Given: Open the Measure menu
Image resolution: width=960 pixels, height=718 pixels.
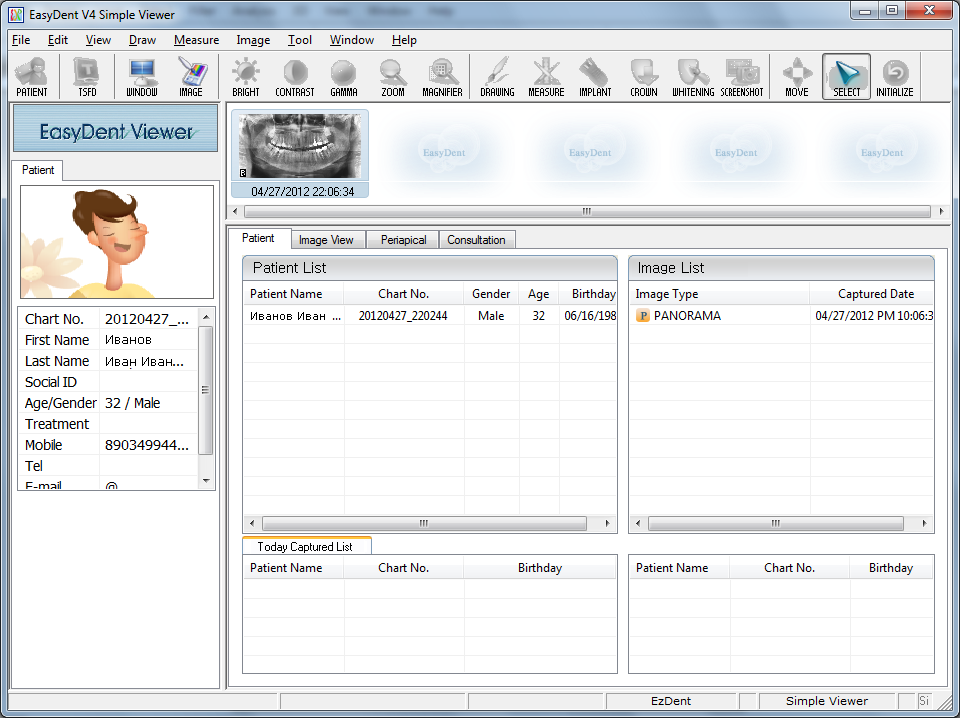Looking at the screenshot, I should pyautogui.click(x=197, y=40).
